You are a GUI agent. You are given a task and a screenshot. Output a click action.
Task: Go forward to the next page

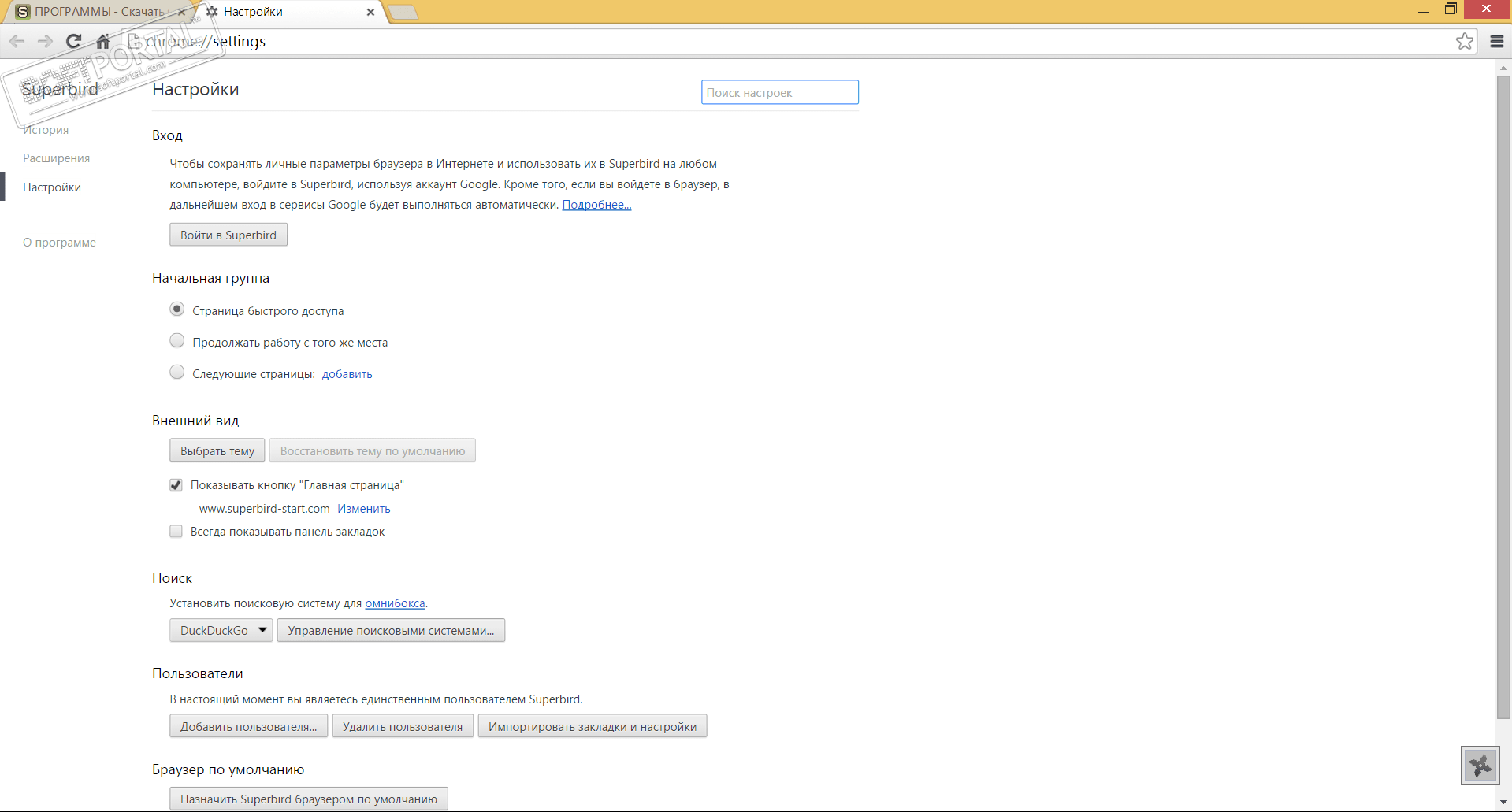[45, 41]
